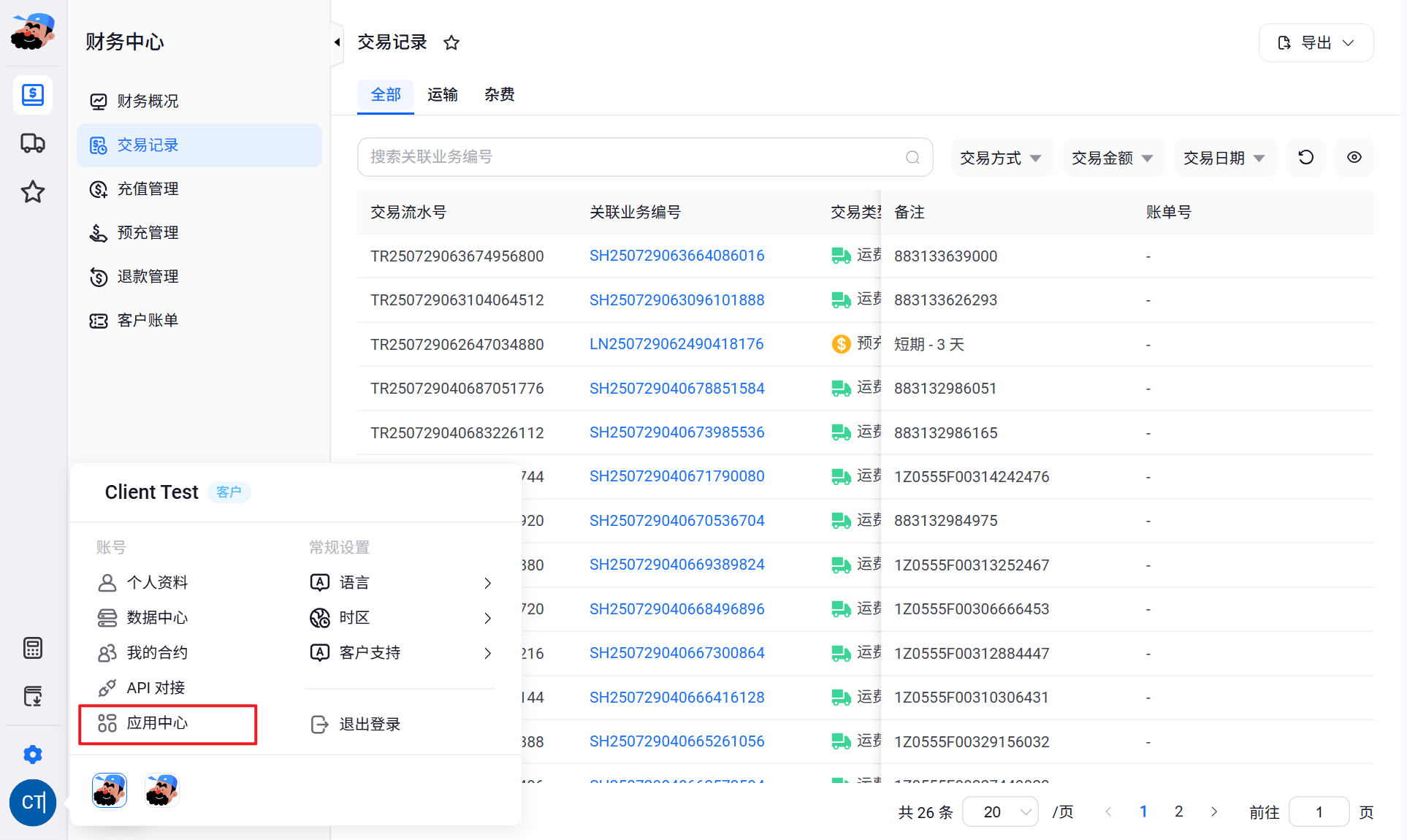Open 退款管理 in the sidebar

point(199,276)
